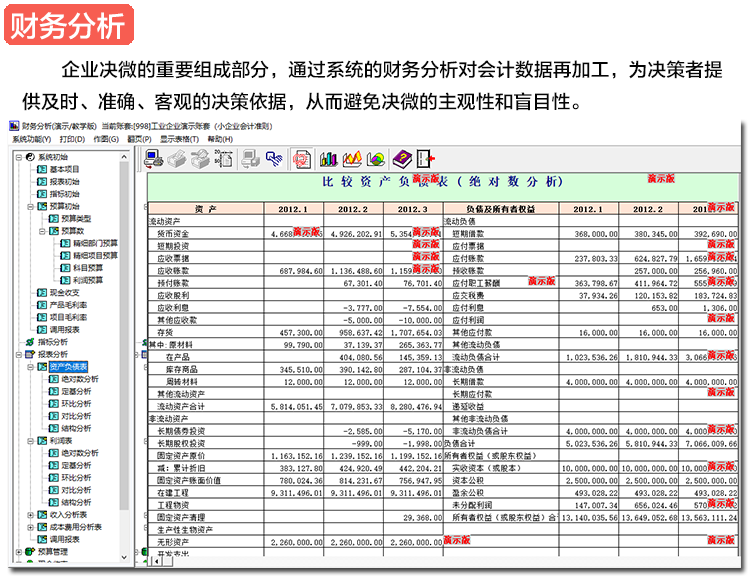The width and height of the screenshot is (750, 584).
Task: Open the 作图(G) menu
Action: [106, 139]
